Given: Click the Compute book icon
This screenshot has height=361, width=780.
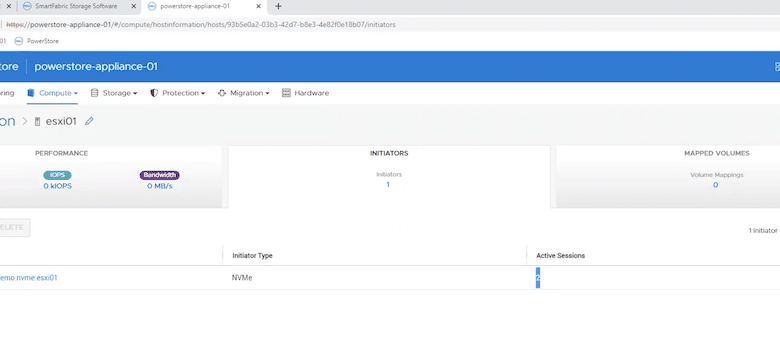Looking at the screenshot, I should 31,93.
